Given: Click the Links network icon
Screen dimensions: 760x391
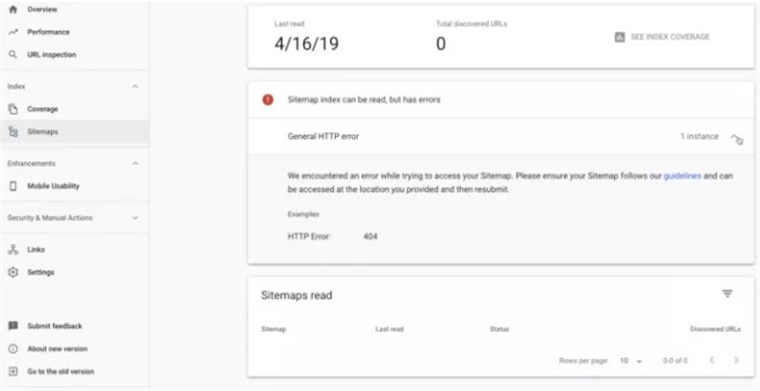Looking at the screenshot, I should pos(14,250).
